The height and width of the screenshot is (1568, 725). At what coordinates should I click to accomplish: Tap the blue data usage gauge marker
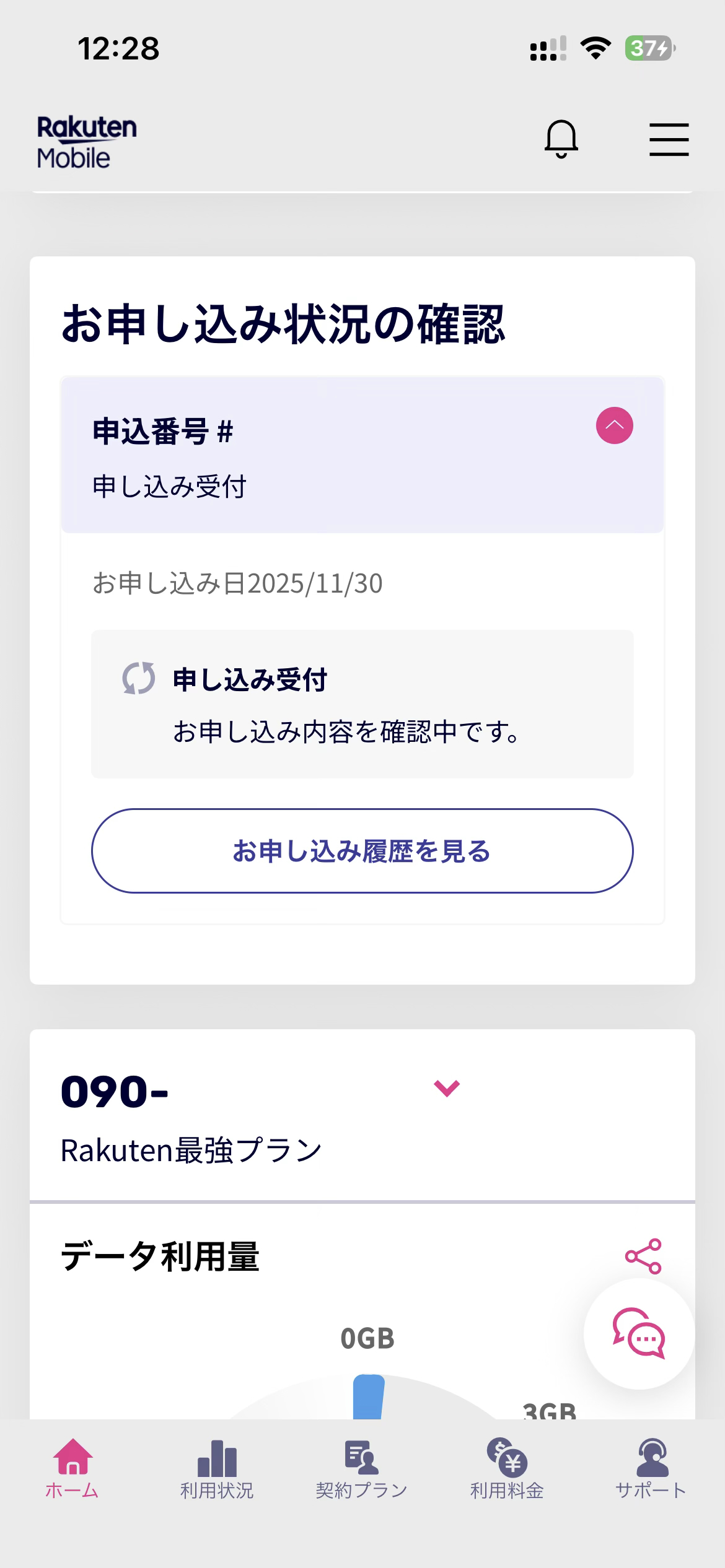point(369,1397)
